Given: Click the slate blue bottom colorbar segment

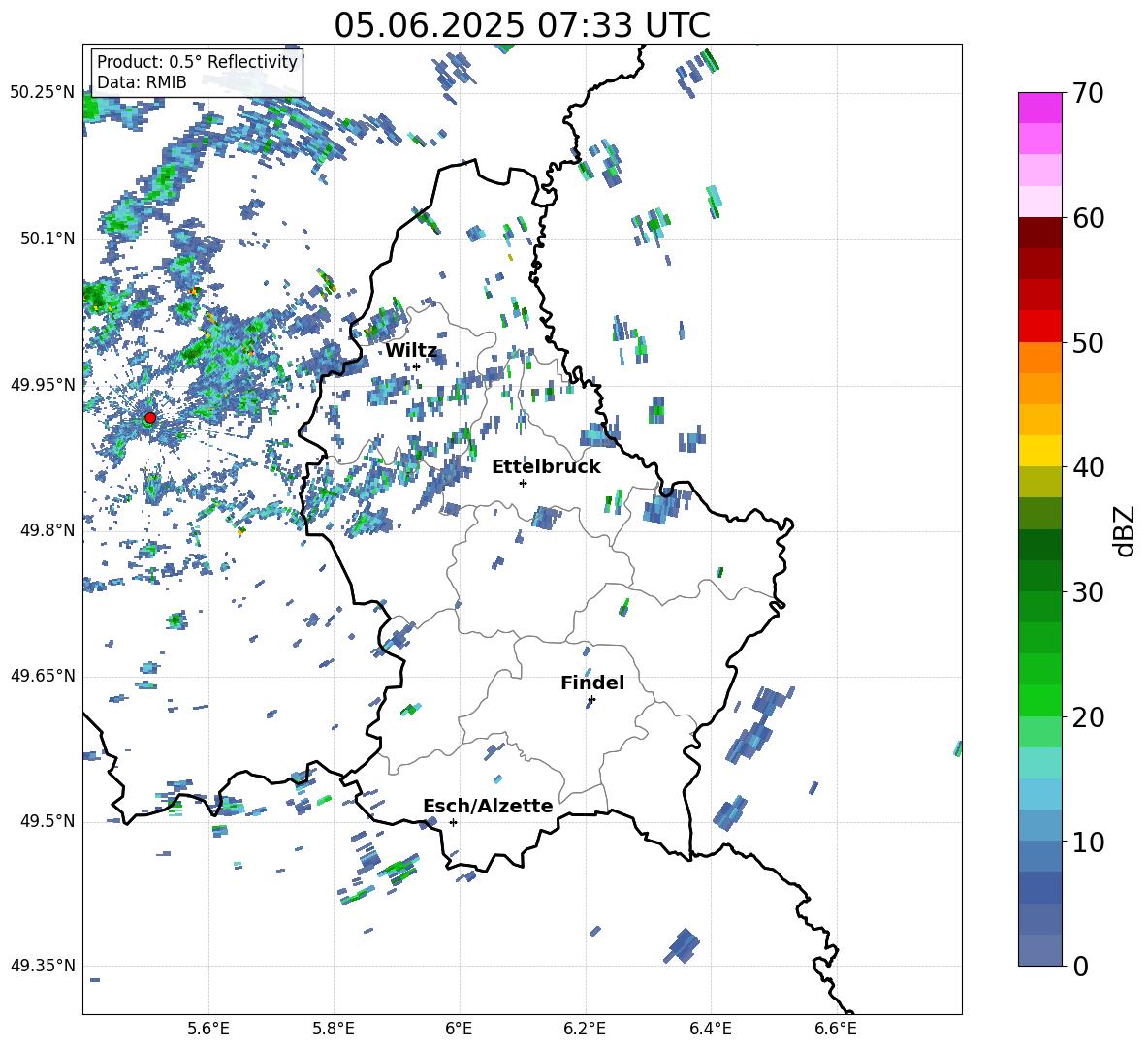Looking at the screenshot, I should tap(1039, 950).
